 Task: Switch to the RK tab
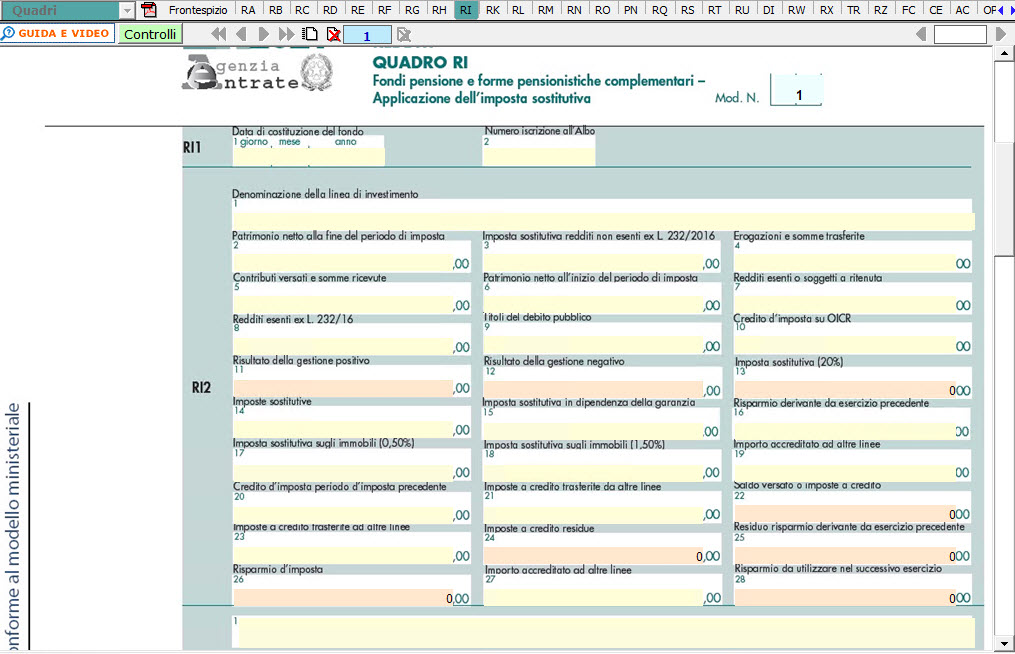[x=493, y=10]
